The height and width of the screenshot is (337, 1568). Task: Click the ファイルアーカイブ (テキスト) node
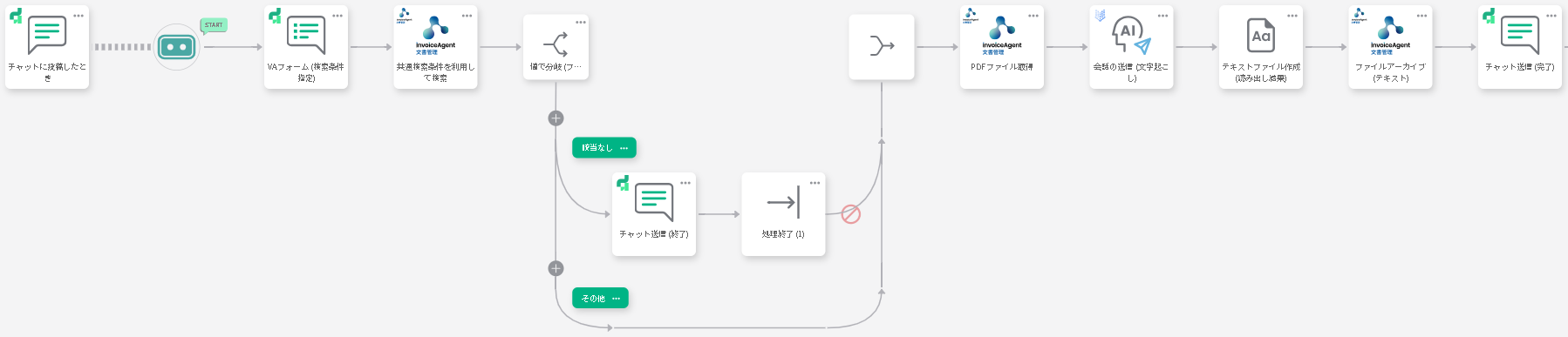point(1390,47)
